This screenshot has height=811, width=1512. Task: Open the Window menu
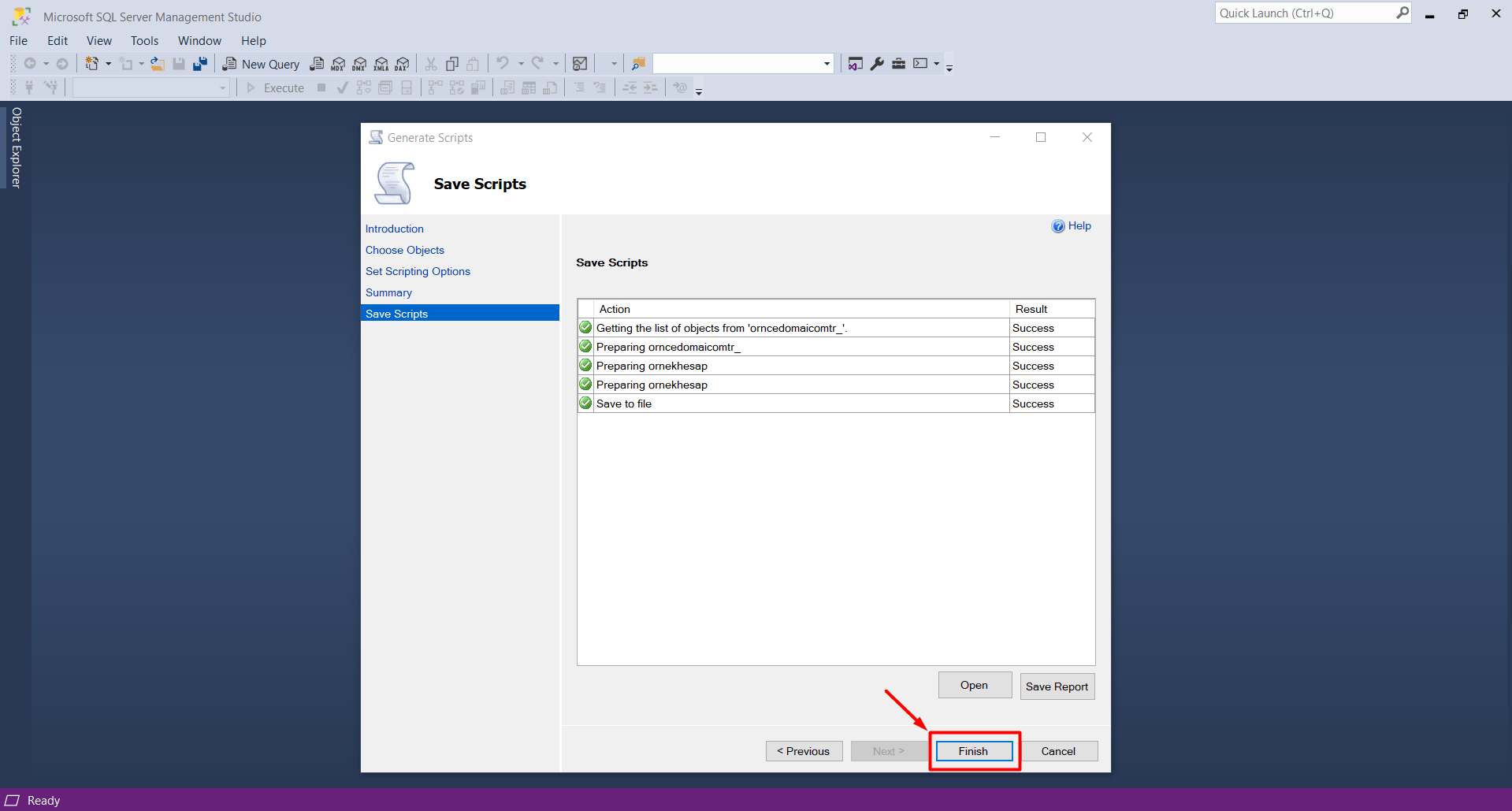[199, 41]
